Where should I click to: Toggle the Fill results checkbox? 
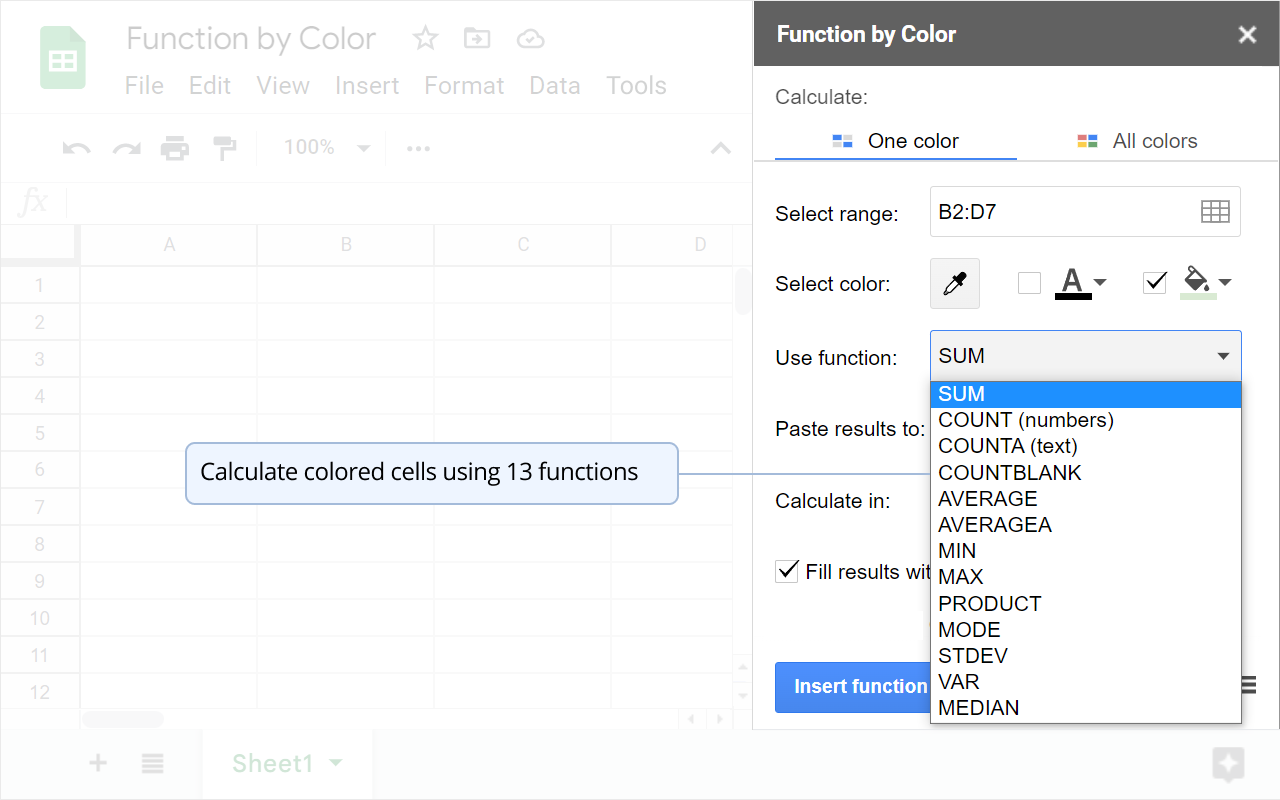pos(787,572)
